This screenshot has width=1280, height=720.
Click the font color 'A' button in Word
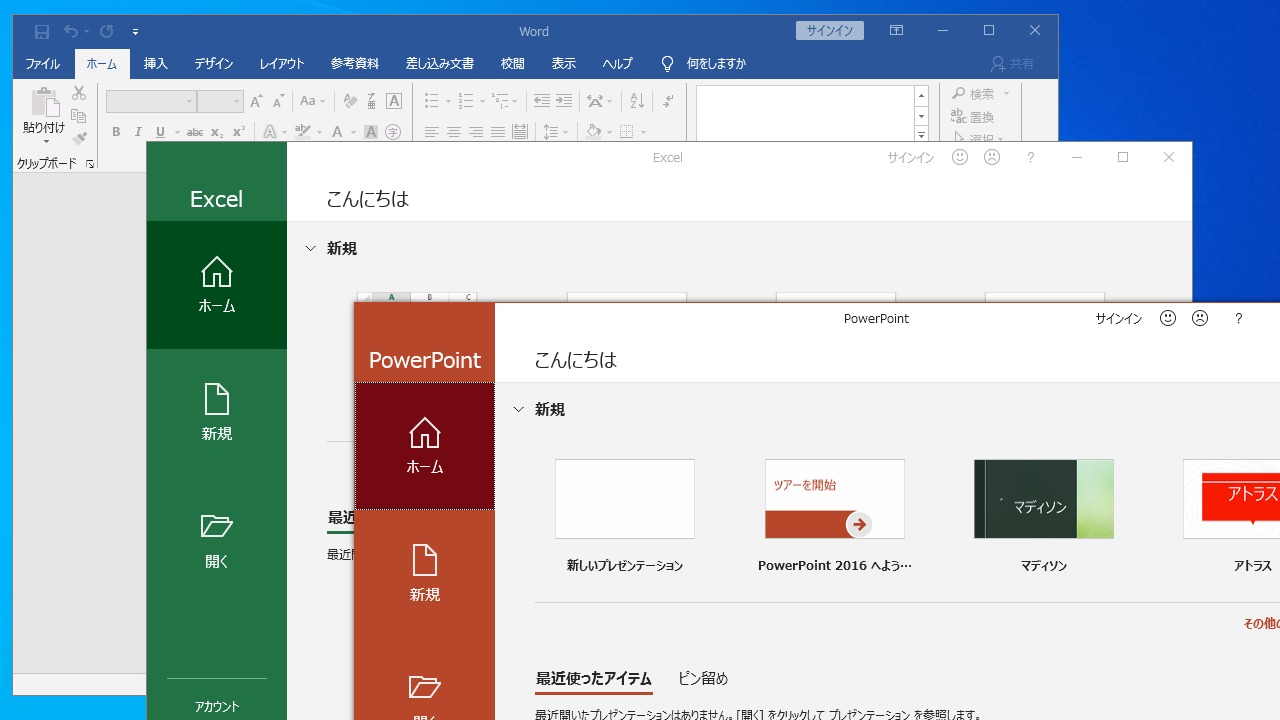pos(338,132)
